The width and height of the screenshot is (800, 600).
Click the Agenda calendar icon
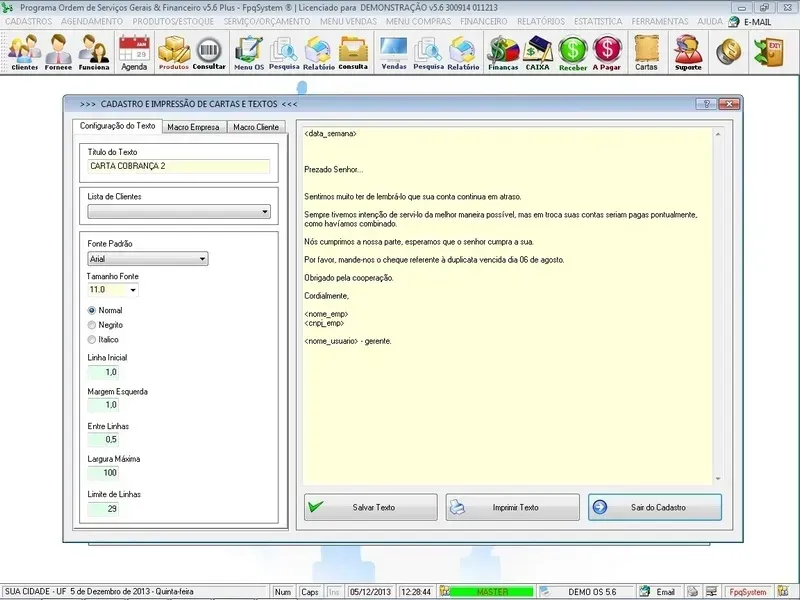[133, 52]
